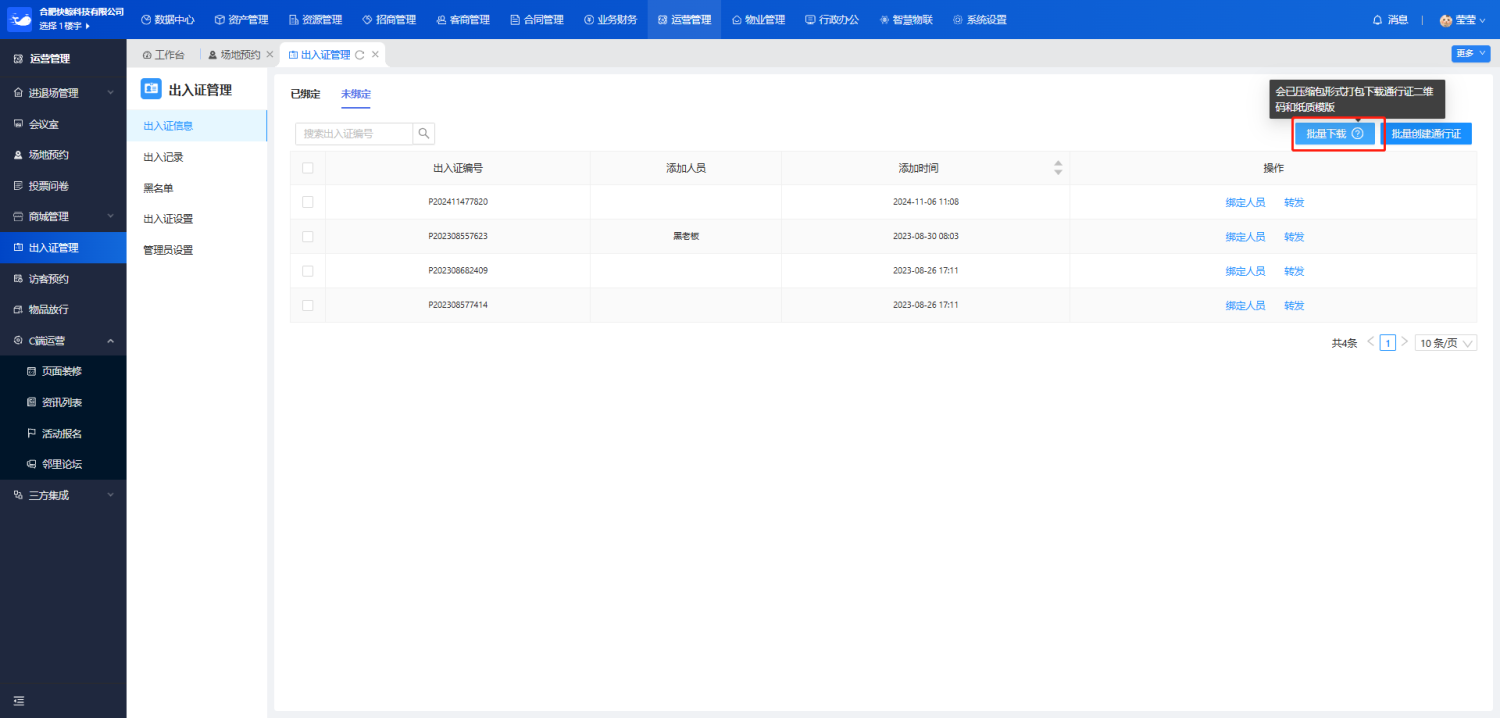This screenshot has width=1500, height=718.
Task: Click the 搜索出入证编号 input field
Action: pyautogui.click(x=354, y=134)
